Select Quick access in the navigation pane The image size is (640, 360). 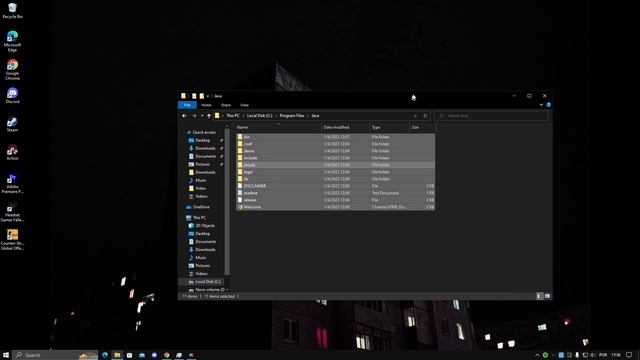(204, 132)
